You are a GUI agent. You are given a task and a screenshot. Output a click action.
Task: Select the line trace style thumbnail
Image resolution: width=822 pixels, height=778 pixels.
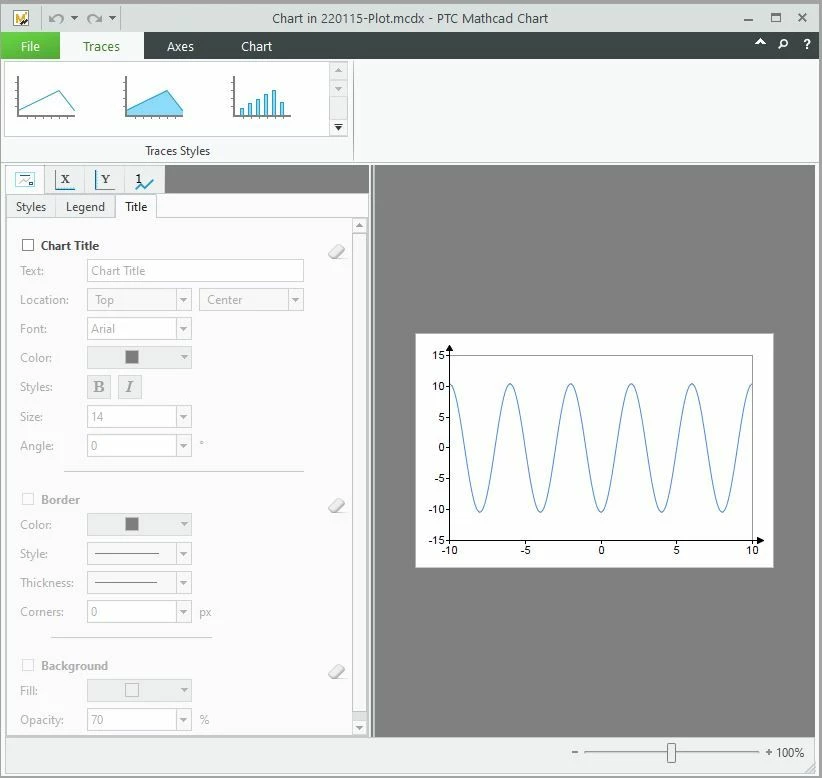click(x=46, y=97)
